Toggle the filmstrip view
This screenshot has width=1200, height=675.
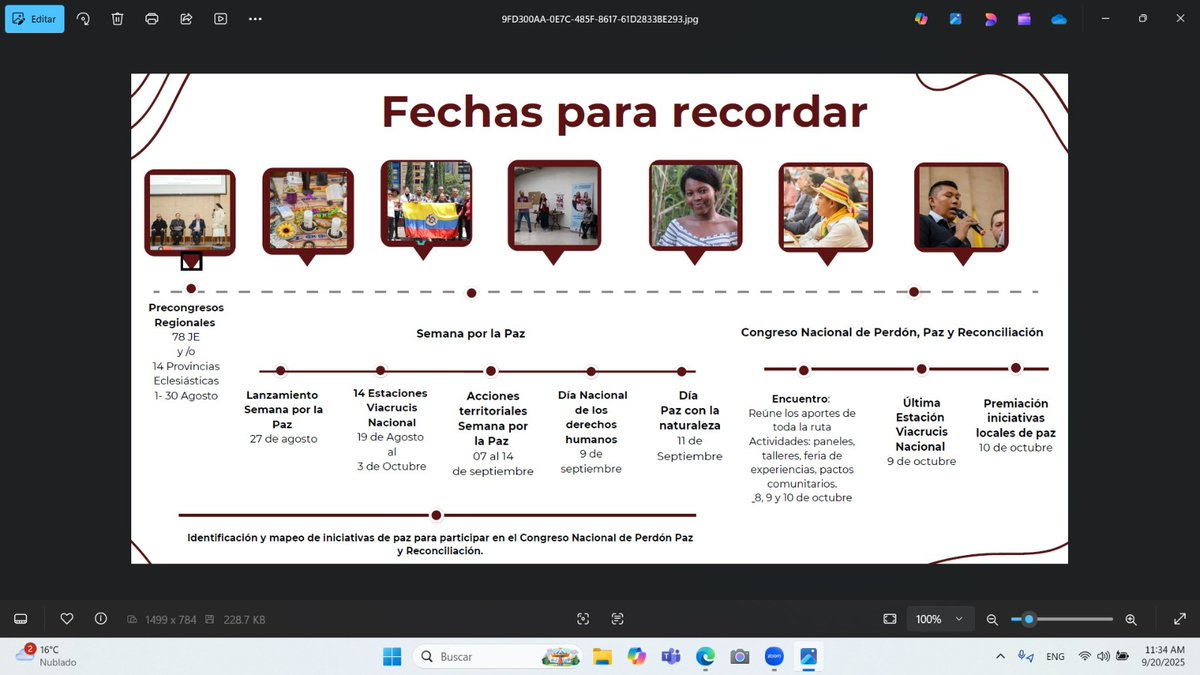[20, 618]
